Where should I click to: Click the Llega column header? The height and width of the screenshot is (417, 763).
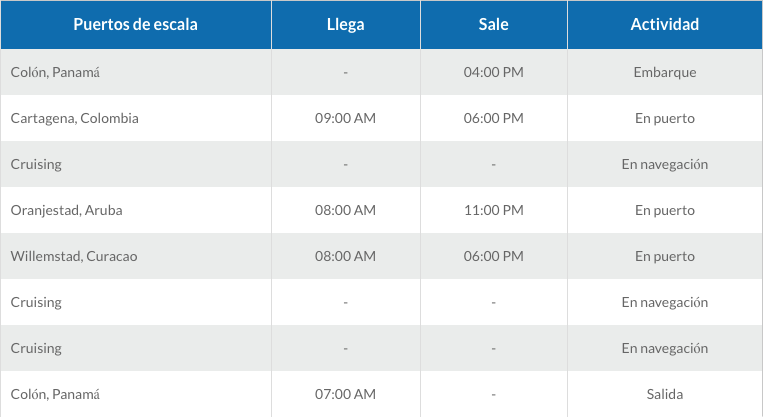345,24
